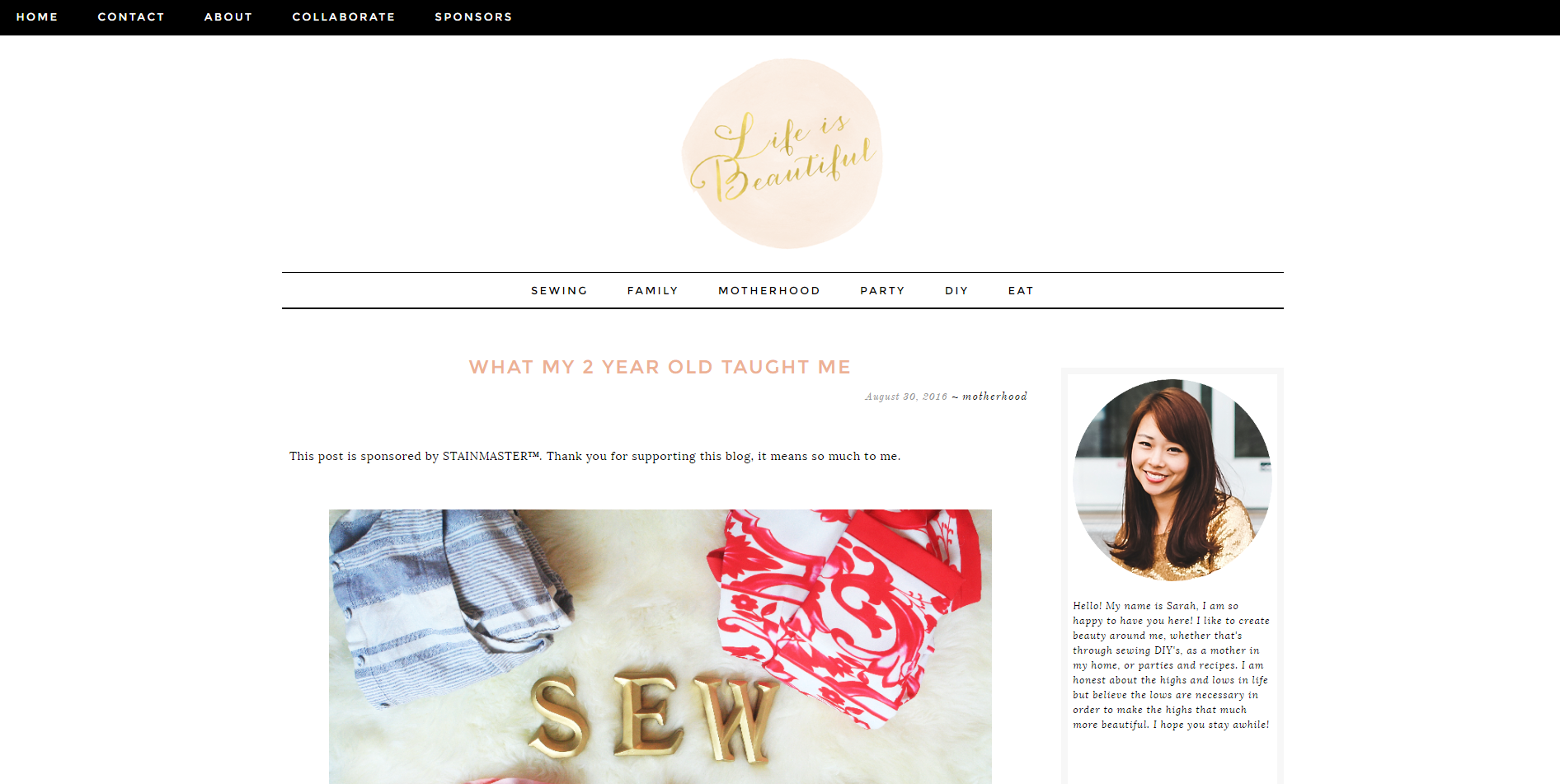1560x784 pixels.
Task: Open the DIY category
Action: pyautogui.click(x=956, y=291)
